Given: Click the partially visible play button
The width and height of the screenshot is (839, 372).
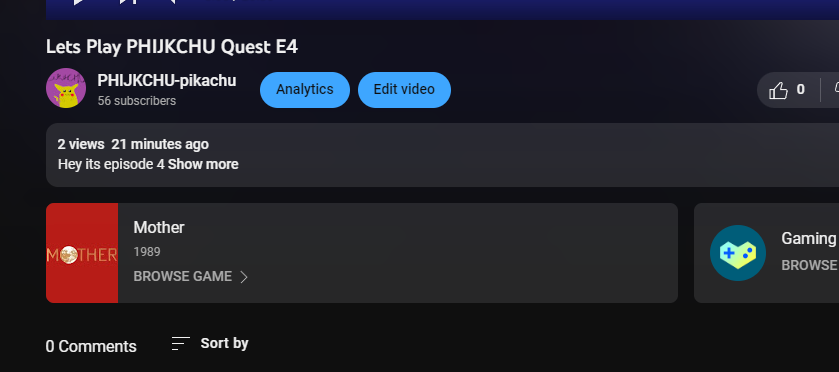Looking at the screenshot, I should (78, 2).
